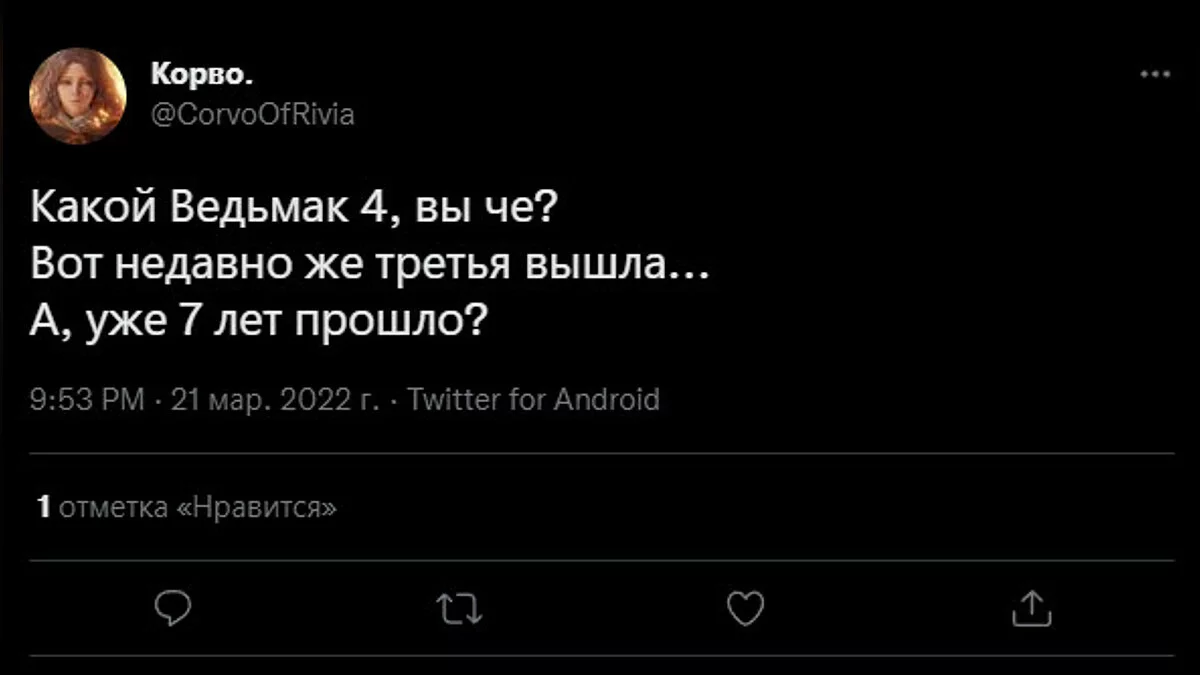This screenshot has height=675, width=1200.
Task: Like the tweet with the heart icon
Action: pyautogui.click(x=746, y=607)
